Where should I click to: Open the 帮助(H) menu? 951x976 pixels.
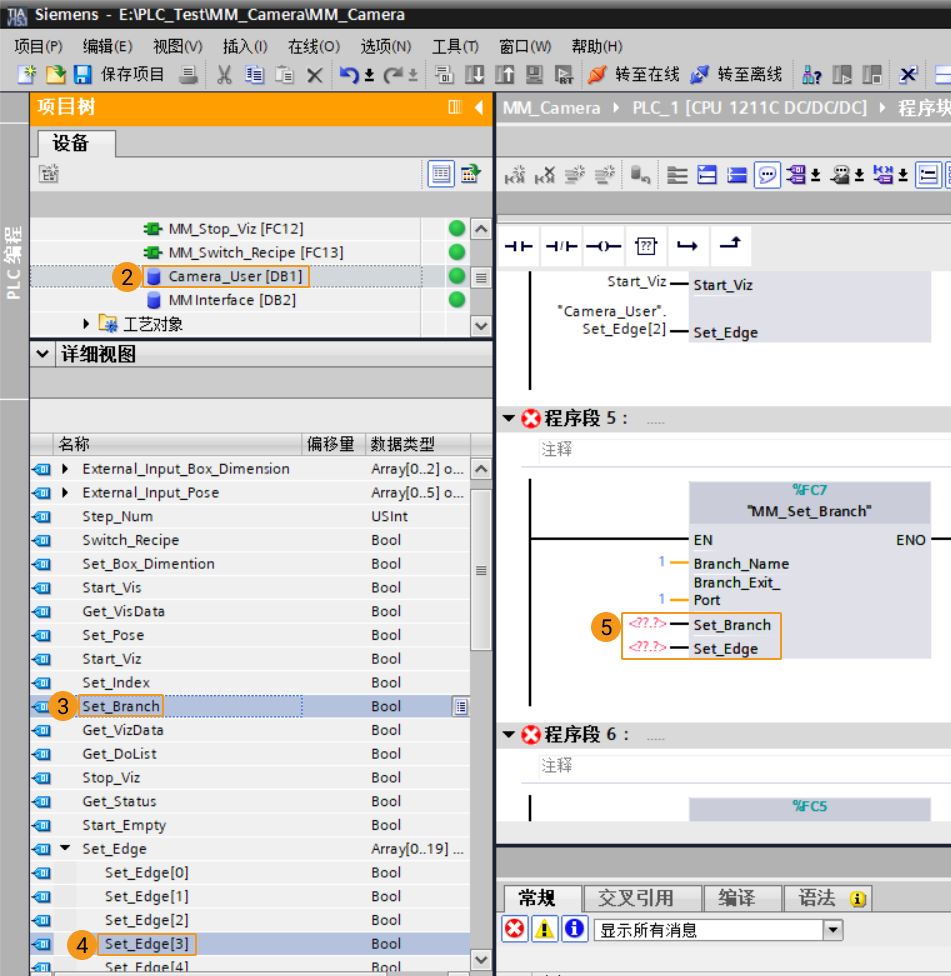pos(597,47)
